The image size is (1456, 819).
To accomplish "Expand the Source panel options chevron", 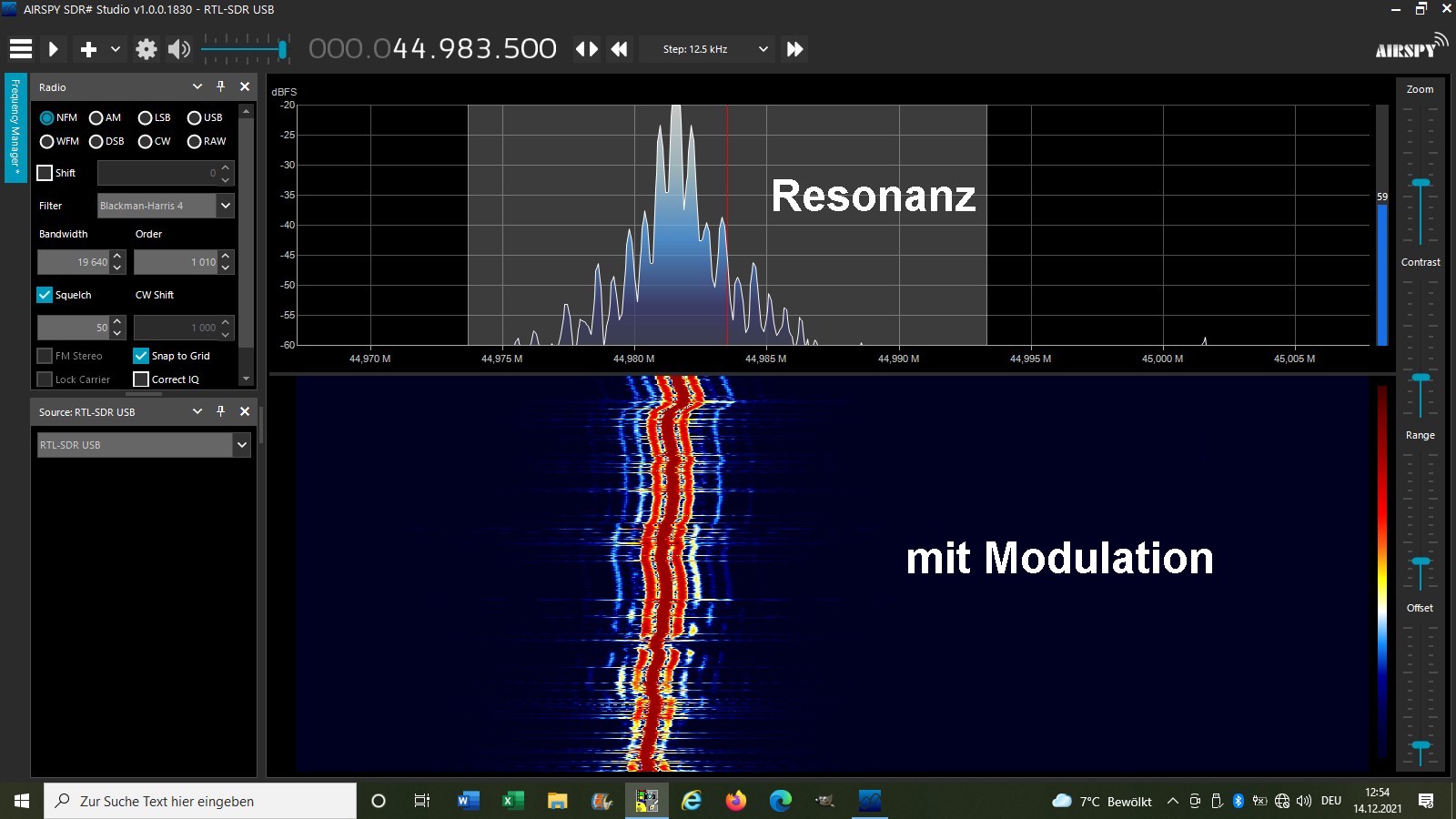I will [x=197, y=411].
